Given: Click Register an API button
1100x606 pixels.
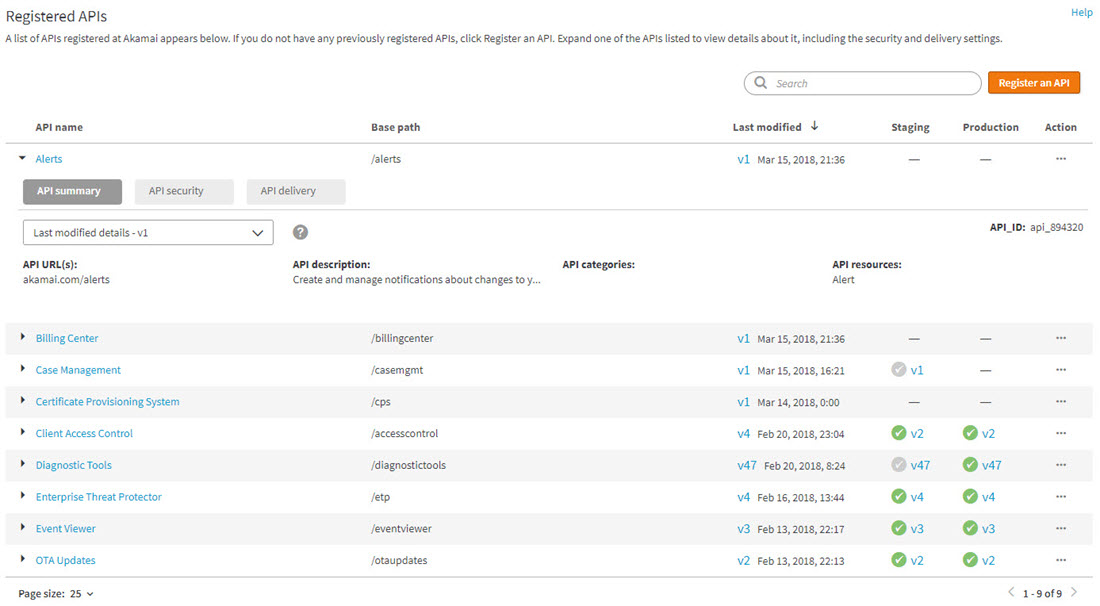Looking at the screenshot, I should pyautogui.click(x=1033, y=83).
